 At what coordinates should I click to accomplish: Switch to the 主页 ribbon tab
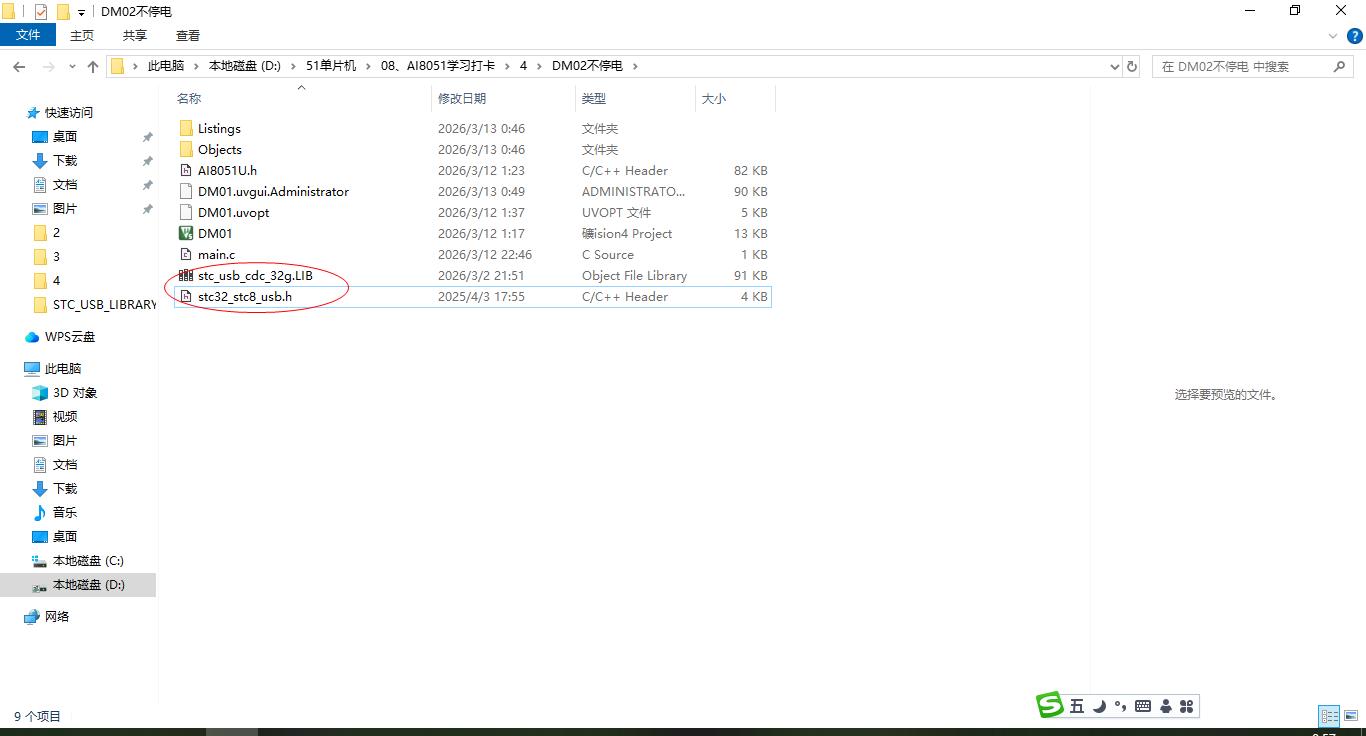pos(82,35)
